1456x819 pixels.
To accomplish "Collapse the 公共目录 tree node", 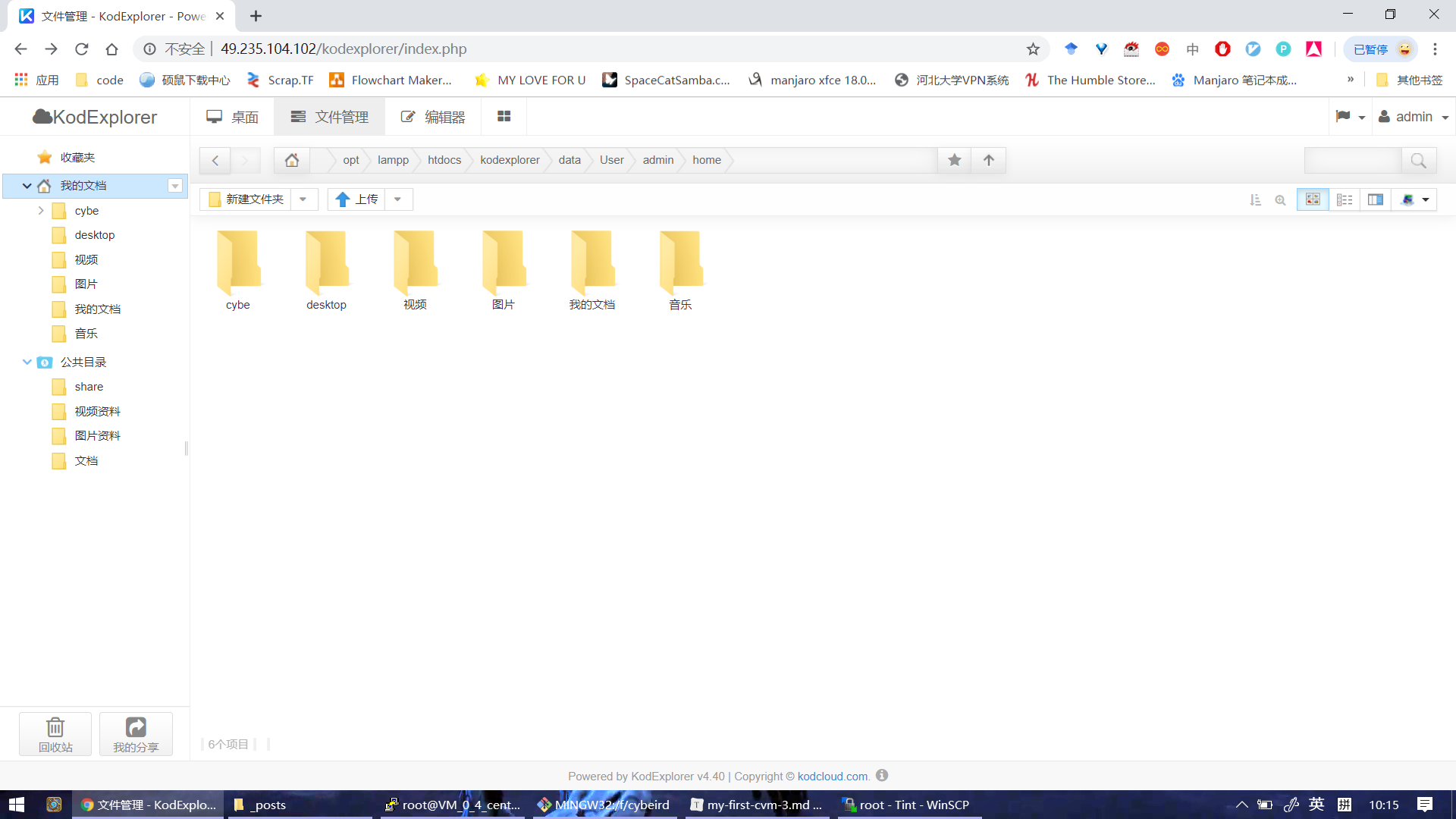I will tap(27, 362).
